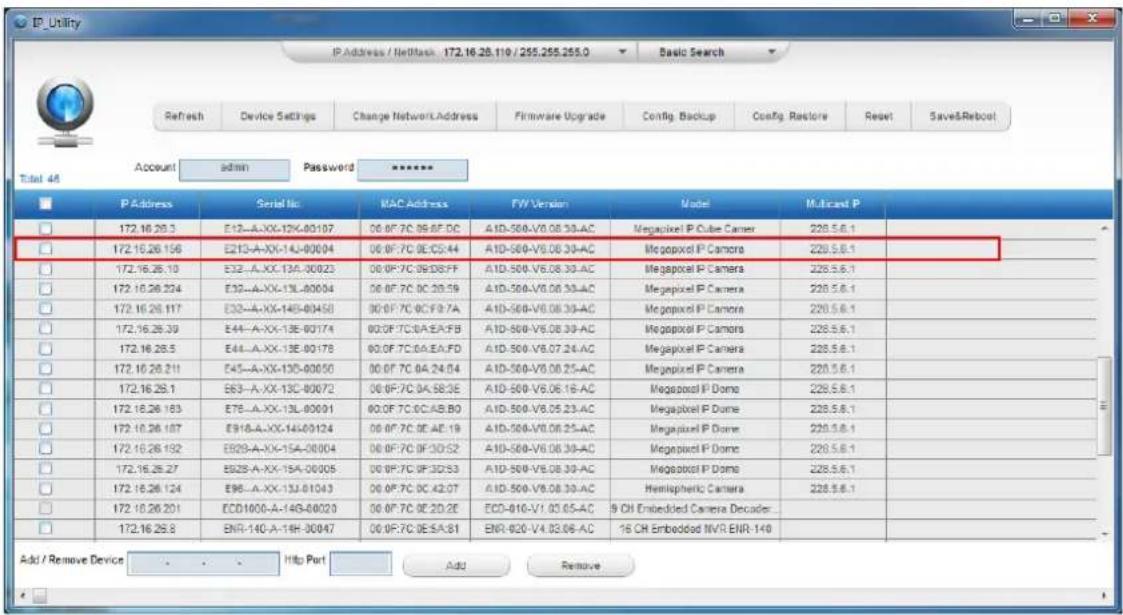Click the Reset toolbar button
Viewport: 1123px width, 615px height.
[x=878, y=116]
